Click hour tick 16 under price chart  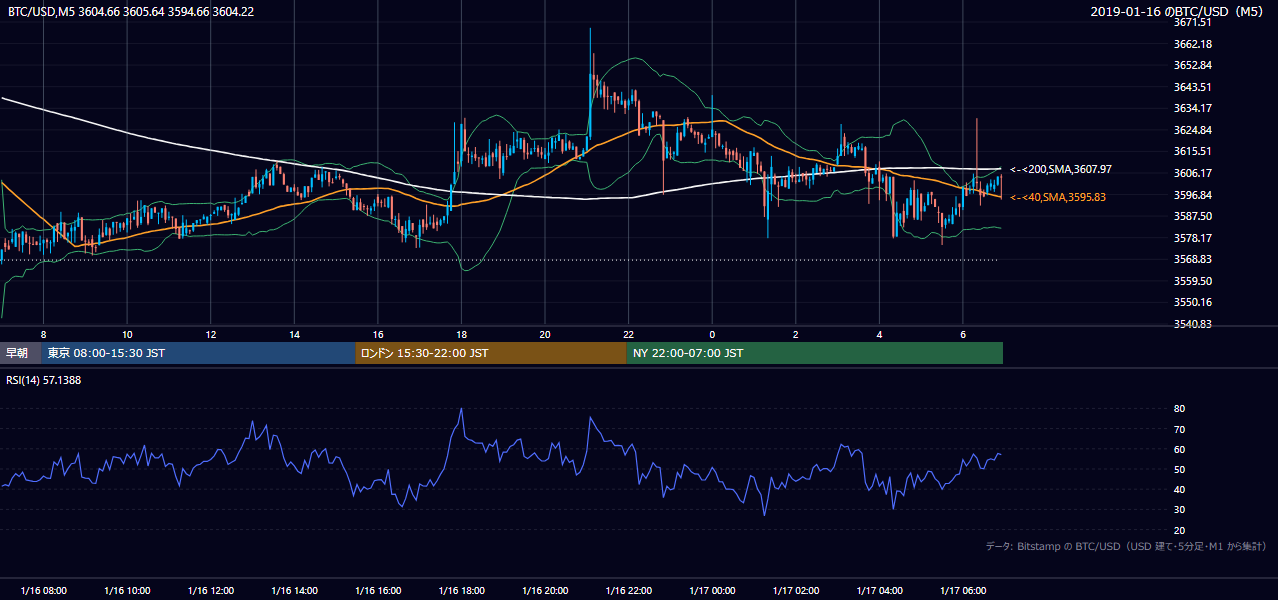(378, 334)
